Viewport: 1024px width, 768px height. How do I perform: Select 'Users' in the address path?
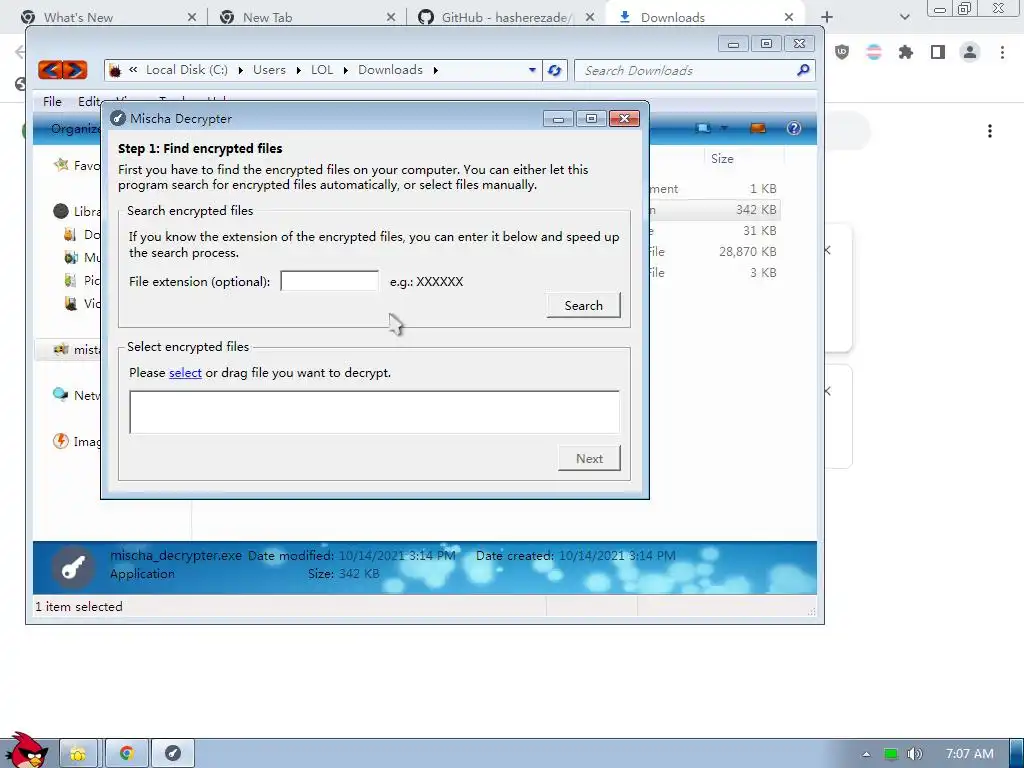click(269, 70)
